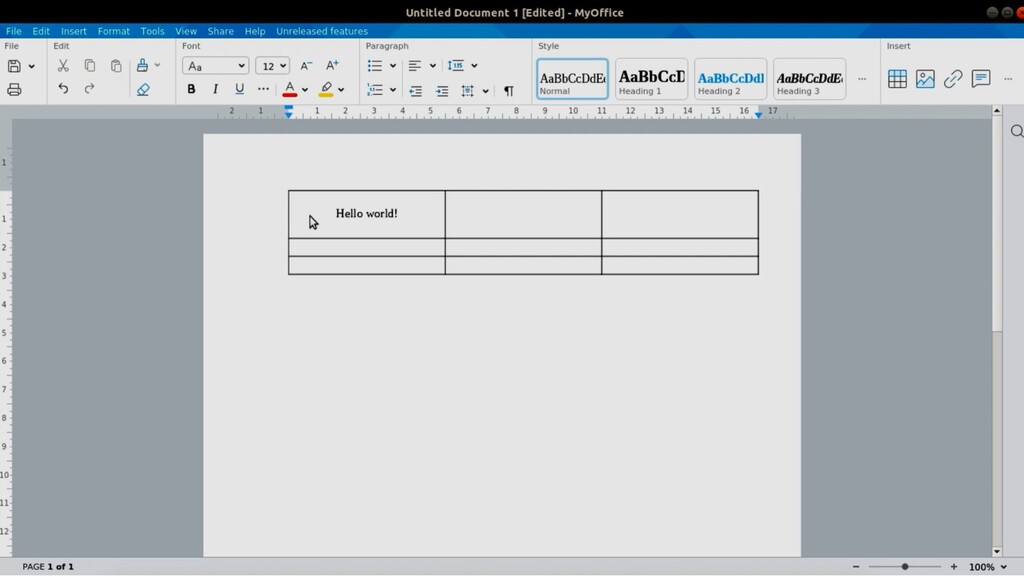Open the Edit menu
Viewport: 1024px width, 576px height.
pyautogui.click(x=41, y=31)
